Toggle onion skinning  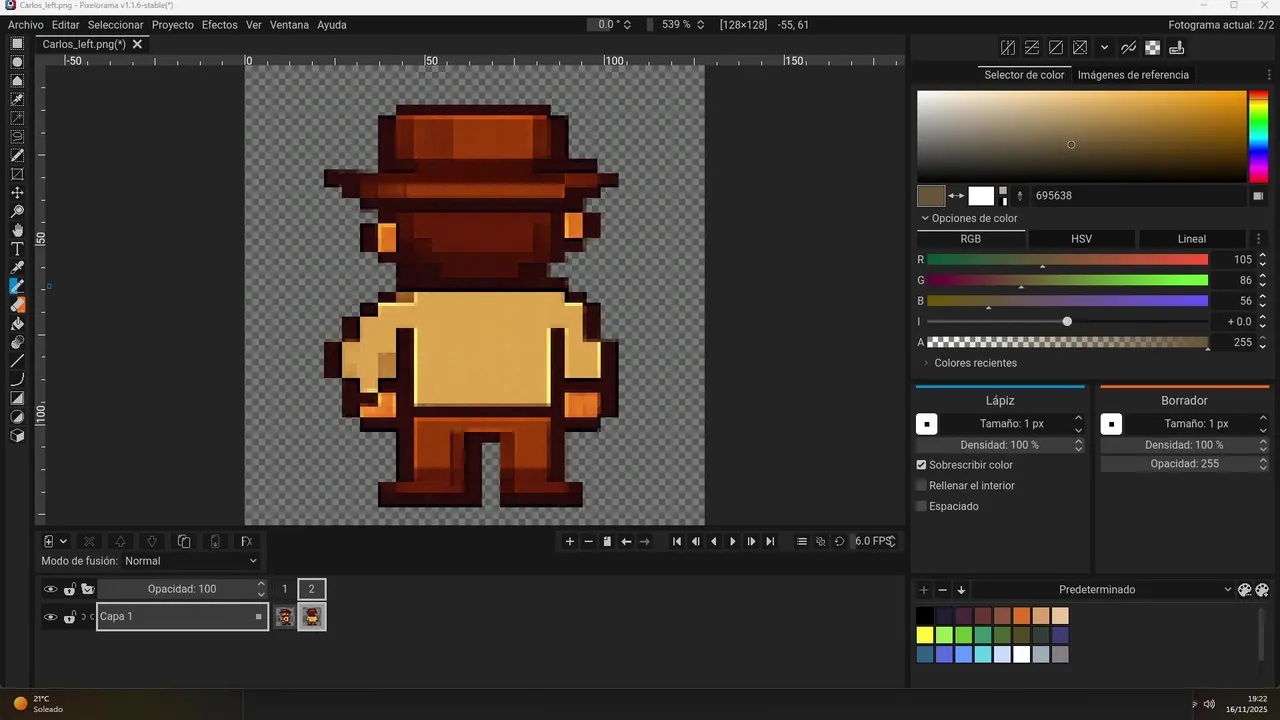(820, 541)
